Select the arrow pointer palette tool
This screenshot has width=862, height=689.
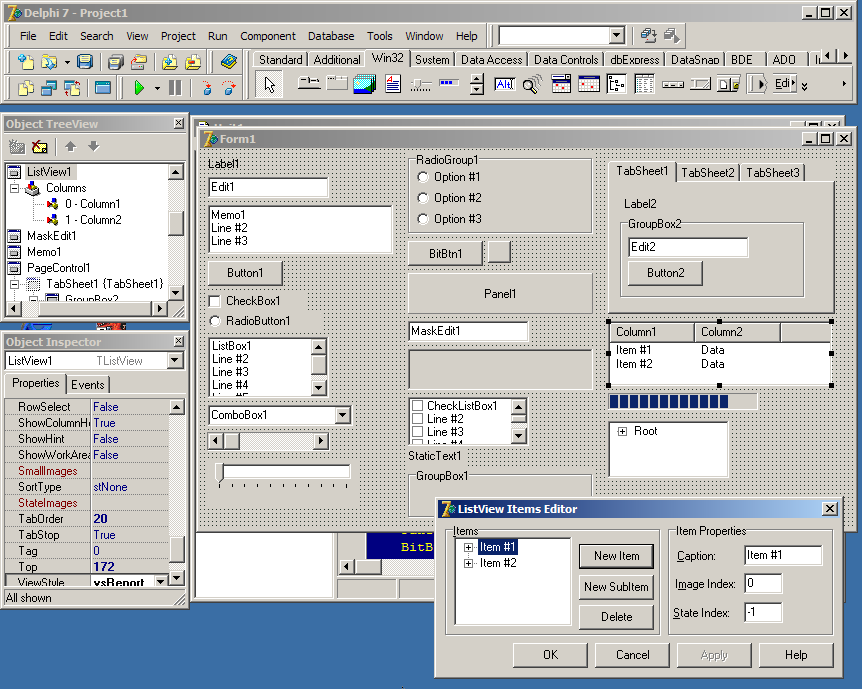pyautogui.click(x=269, y=84)
